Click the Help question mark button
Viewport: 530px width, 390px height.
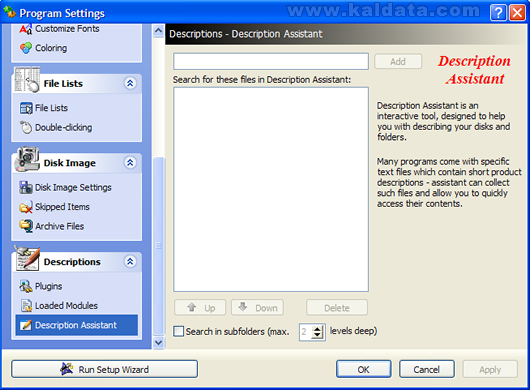click(498, 13)
